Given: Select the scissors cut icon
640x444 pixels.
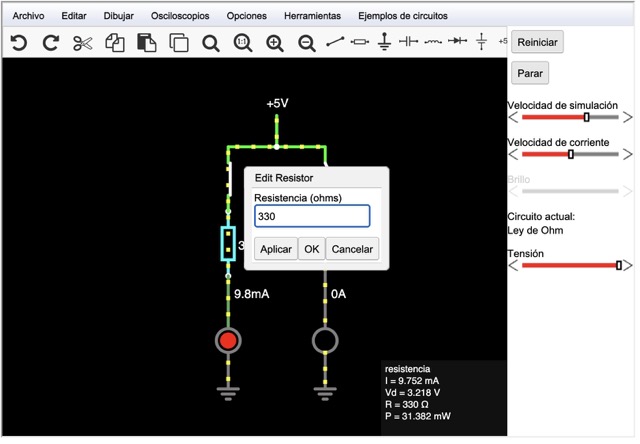Looking at the screenshot, I should click(82, 43).
